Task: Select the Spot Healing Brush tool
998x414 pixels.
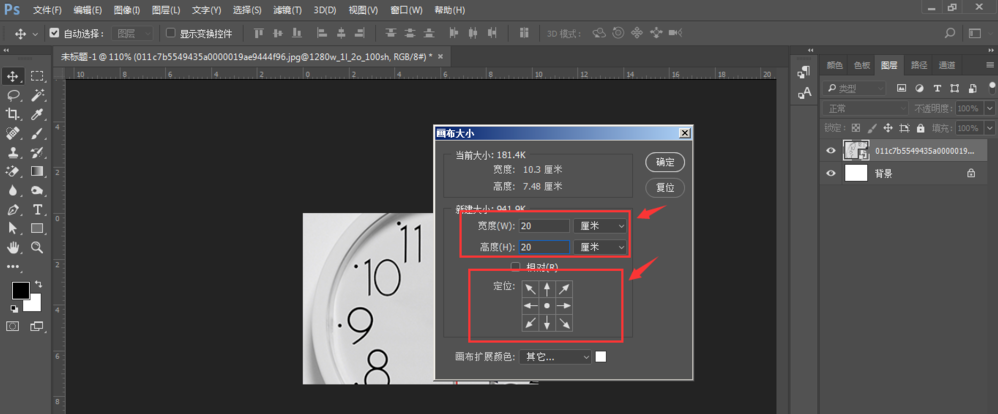Action: [x=12, y=133]
